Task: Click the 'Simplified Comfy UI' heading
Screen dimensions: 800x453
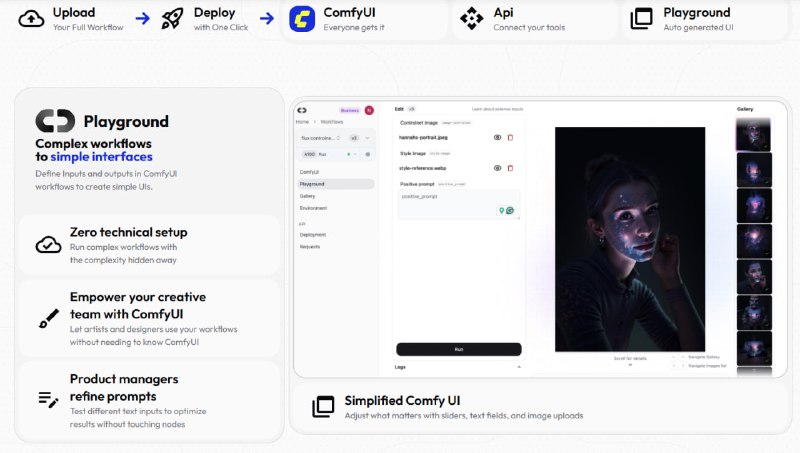Action: tap(402, 400)
